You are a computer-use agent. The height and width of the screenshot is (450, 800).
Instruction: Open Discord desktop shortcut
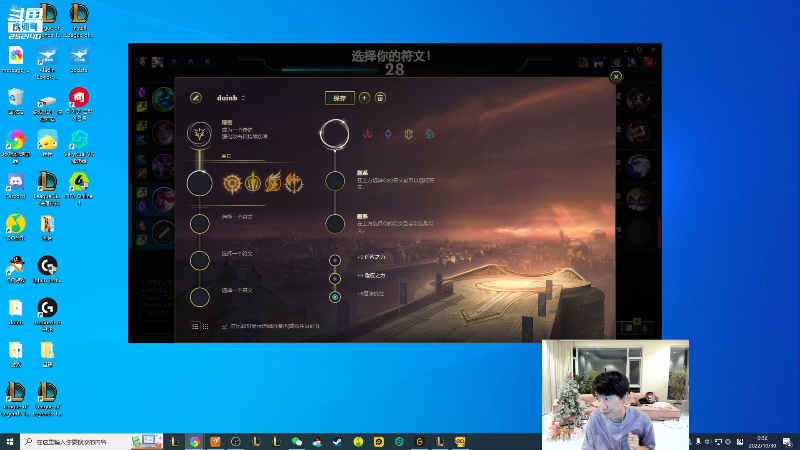click(16, 186)
